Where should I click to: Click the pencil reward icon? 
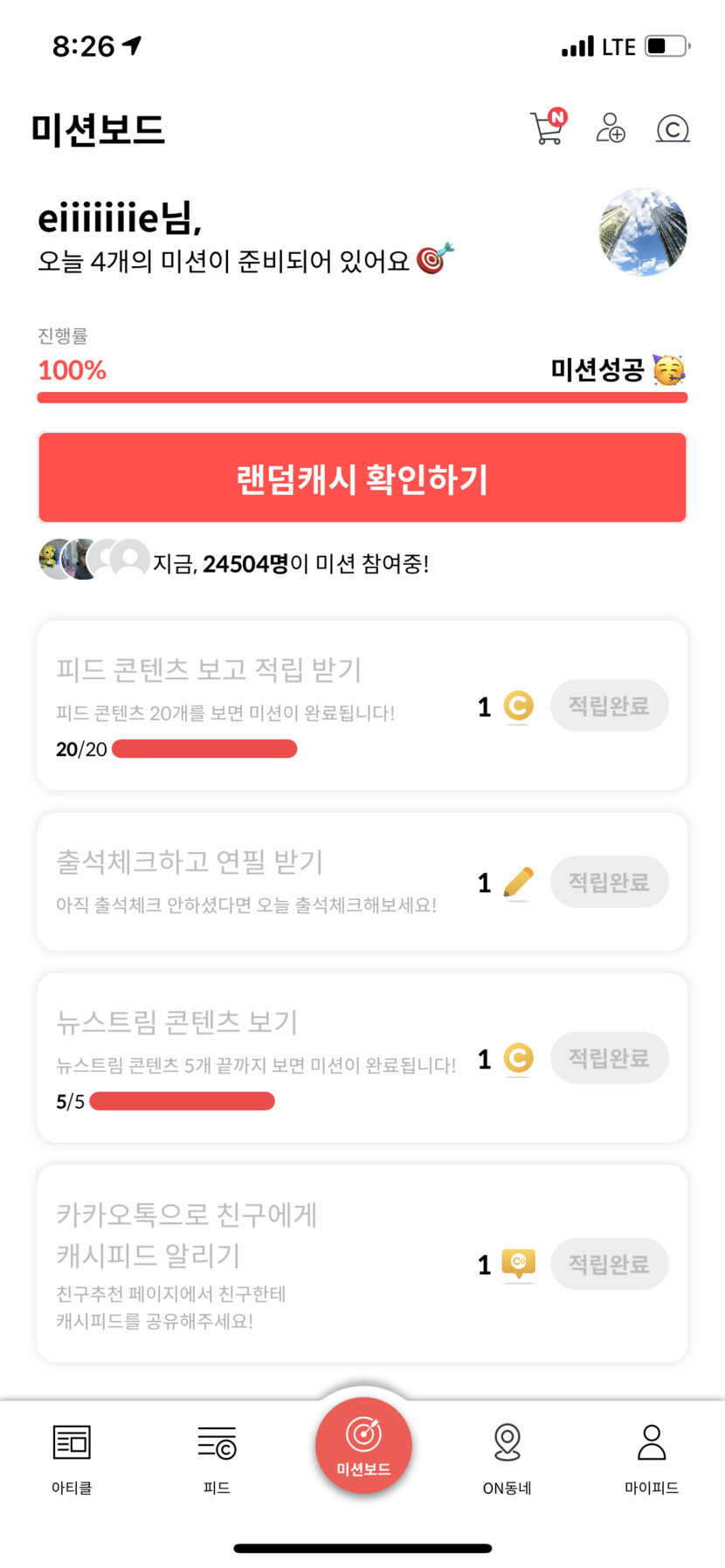519,882
